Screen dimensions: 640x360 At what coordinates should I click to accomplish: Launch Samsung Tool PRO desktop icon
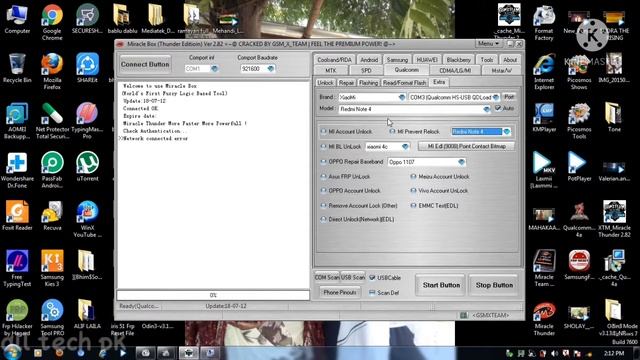tap(52, 318)
